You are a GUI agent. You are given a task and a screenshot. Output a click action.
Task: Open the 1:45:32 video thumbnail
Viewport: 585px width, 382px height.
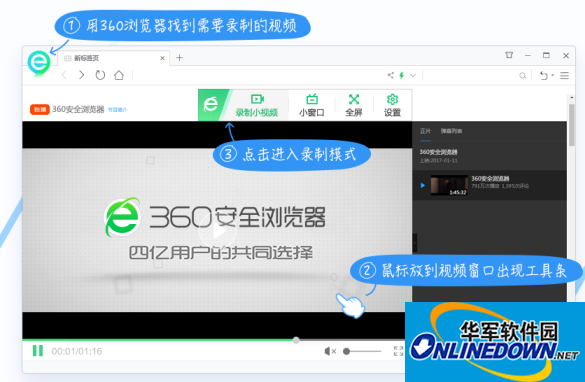pos(449,185)
